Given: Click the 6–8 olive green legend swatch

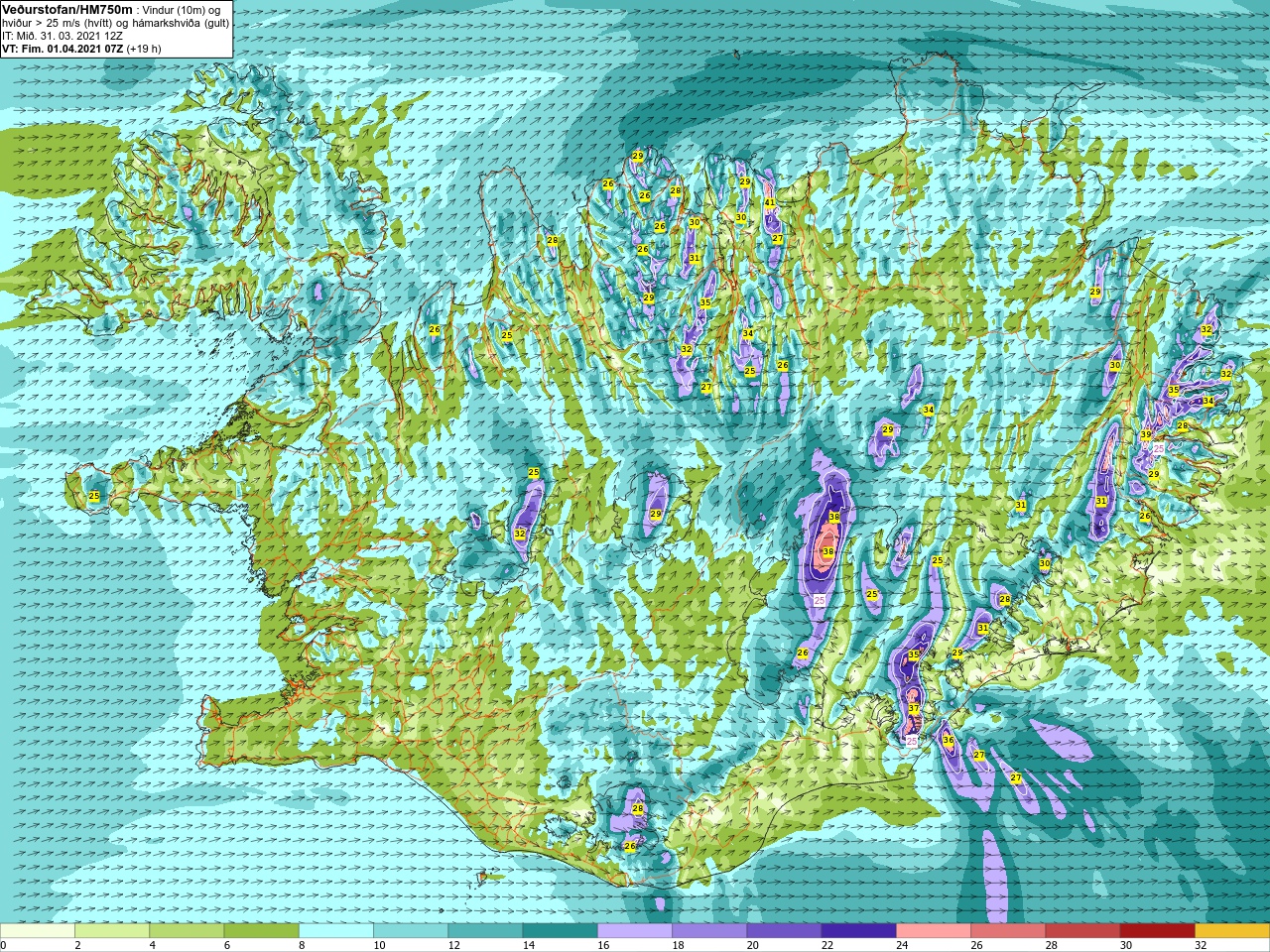Looking at the screenshot, I should 261,931.
